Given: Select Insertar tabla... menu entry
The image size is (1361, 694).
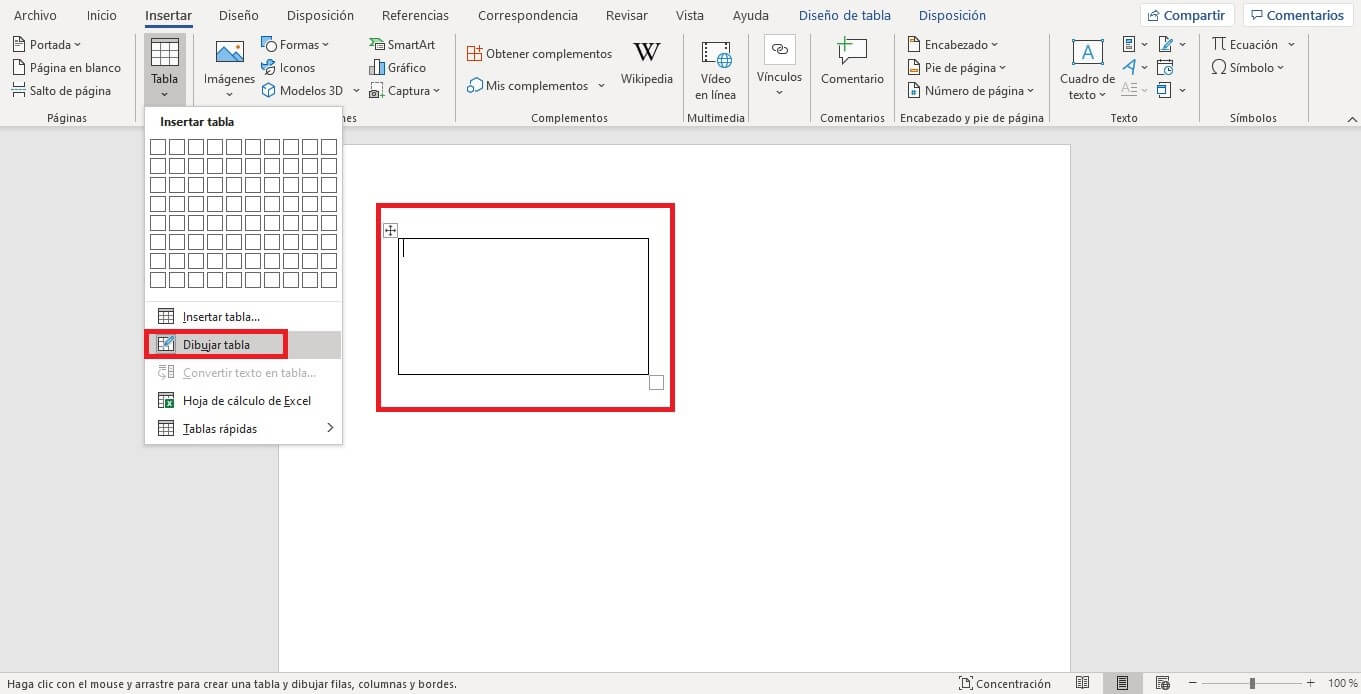Looking at the screenshot, I should coord(243,317).
